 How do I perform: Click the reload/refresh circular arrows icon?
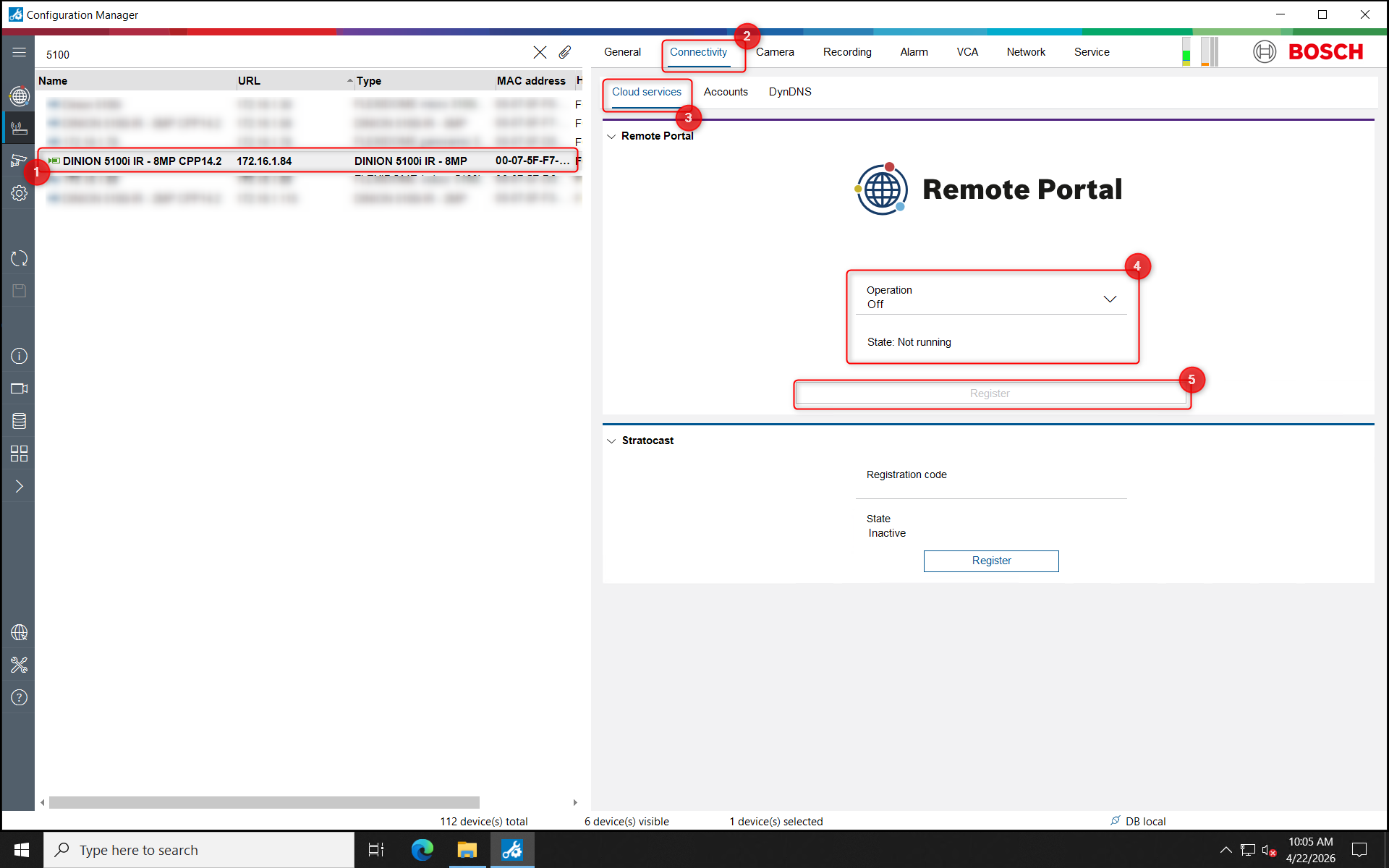[19, 258]
